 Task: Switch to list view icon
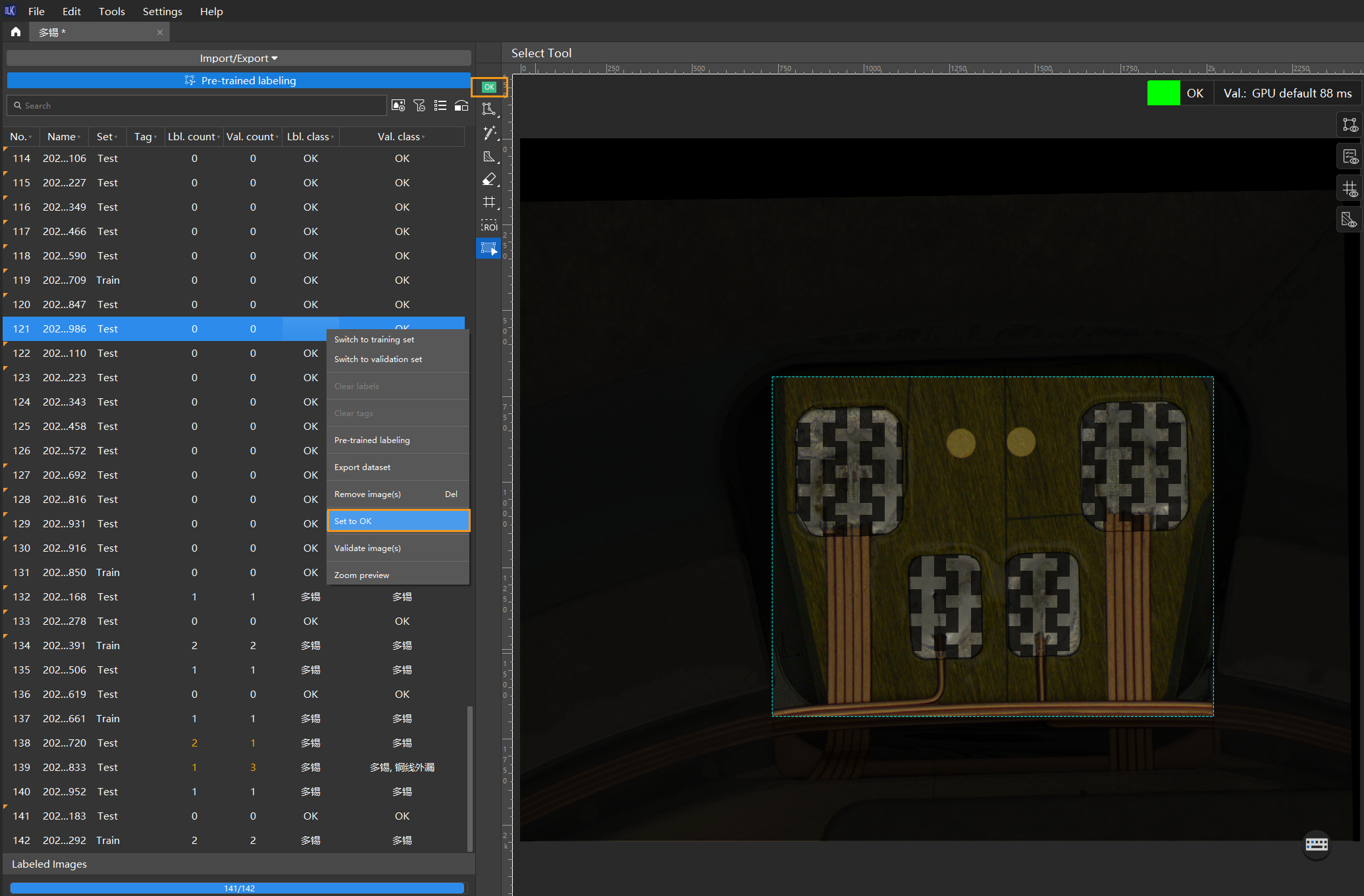click(440, 105)
